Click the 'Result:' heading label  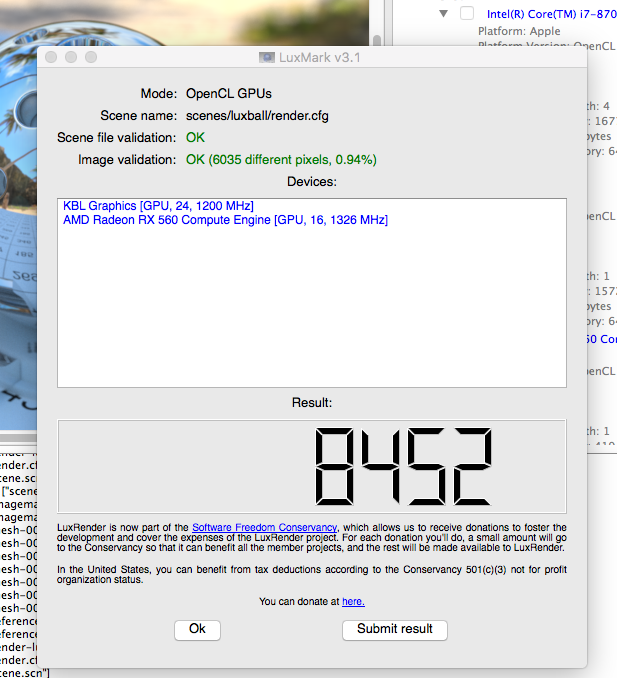tap(312, 403)
